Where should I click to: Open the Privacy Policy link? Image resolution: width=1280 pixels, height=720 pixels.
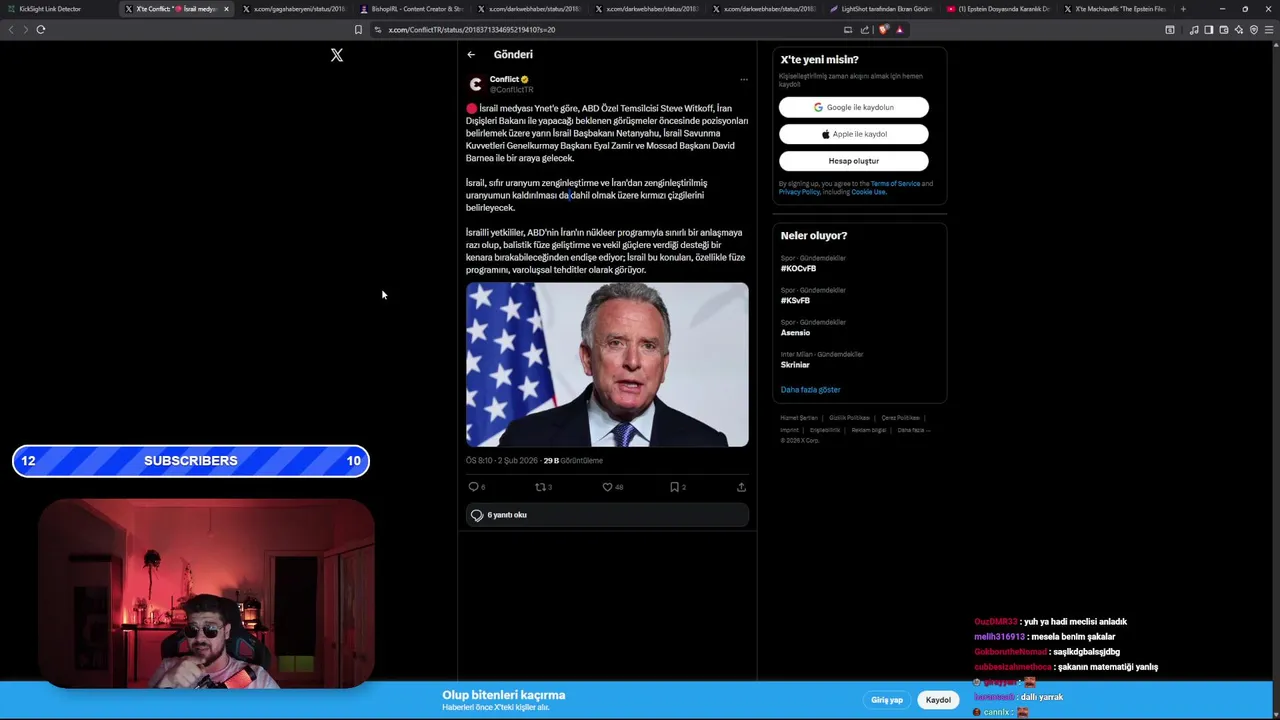pyautogui.click(x=800, y=192)
